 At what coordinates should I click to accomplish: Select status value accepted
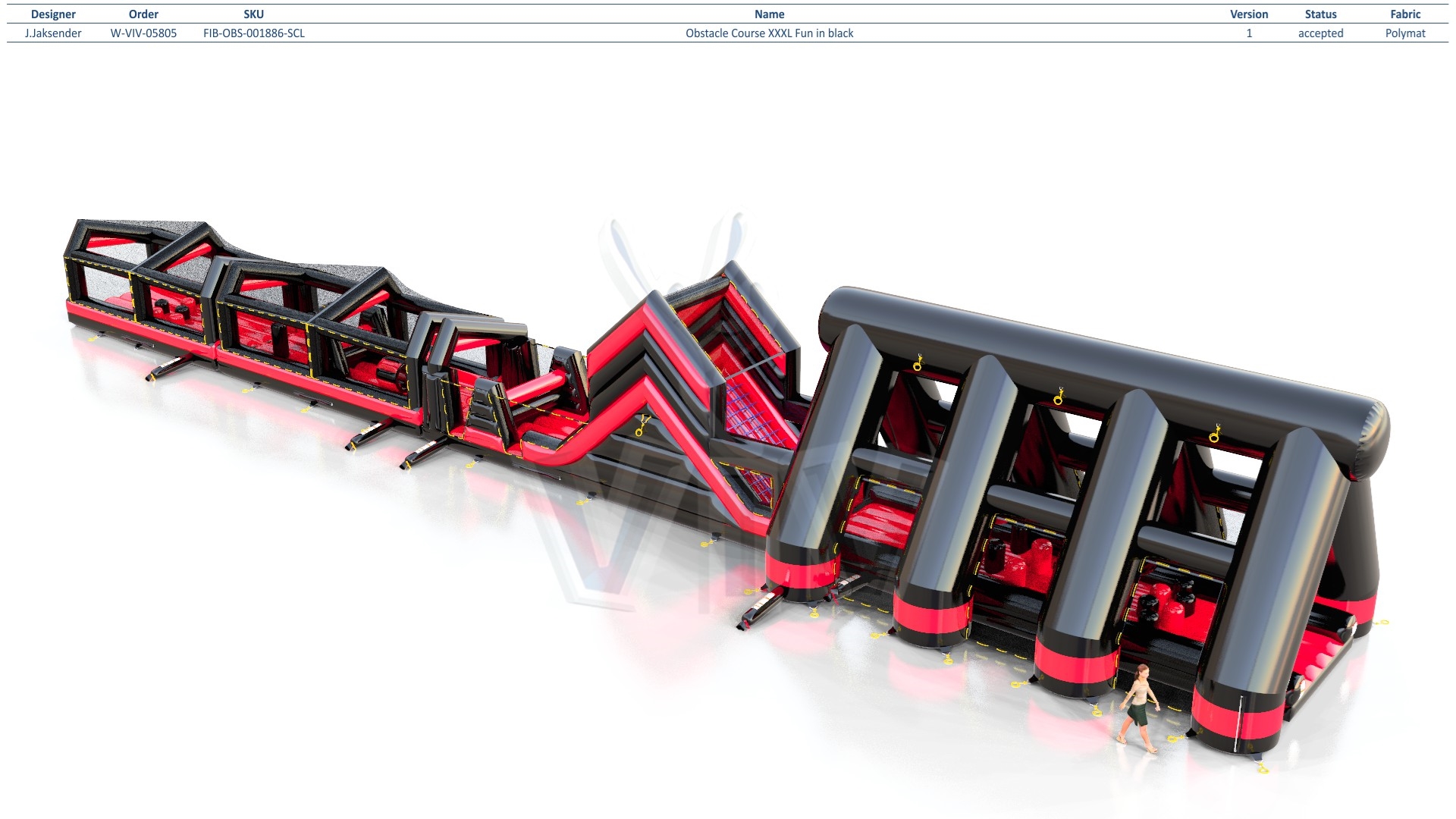click(1320, 33)
